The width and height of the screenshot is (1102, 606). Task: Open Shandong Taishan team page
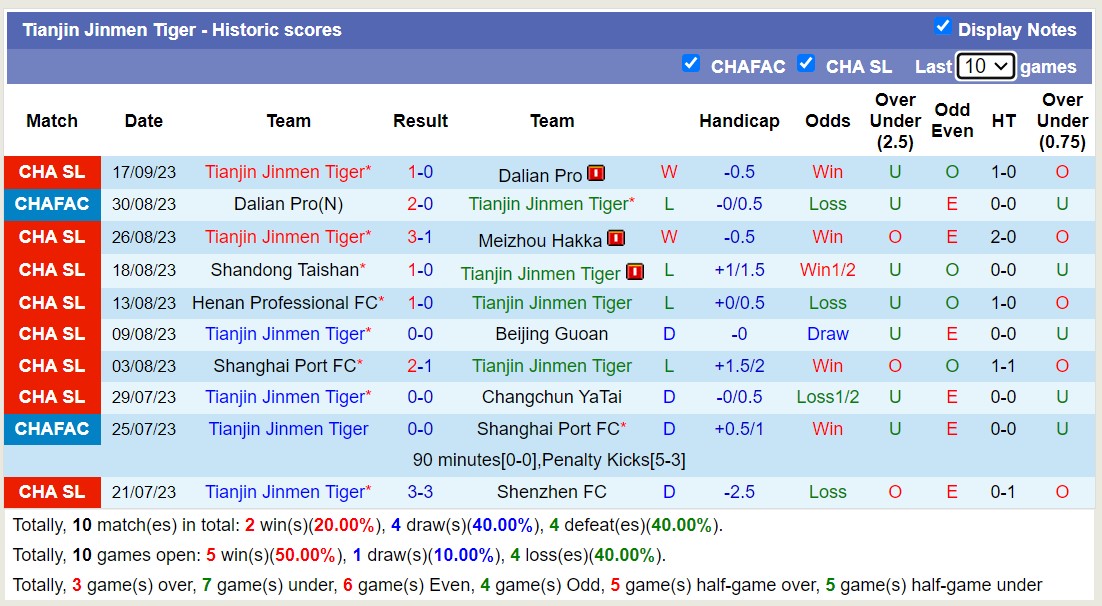click(x=285, y=270)
